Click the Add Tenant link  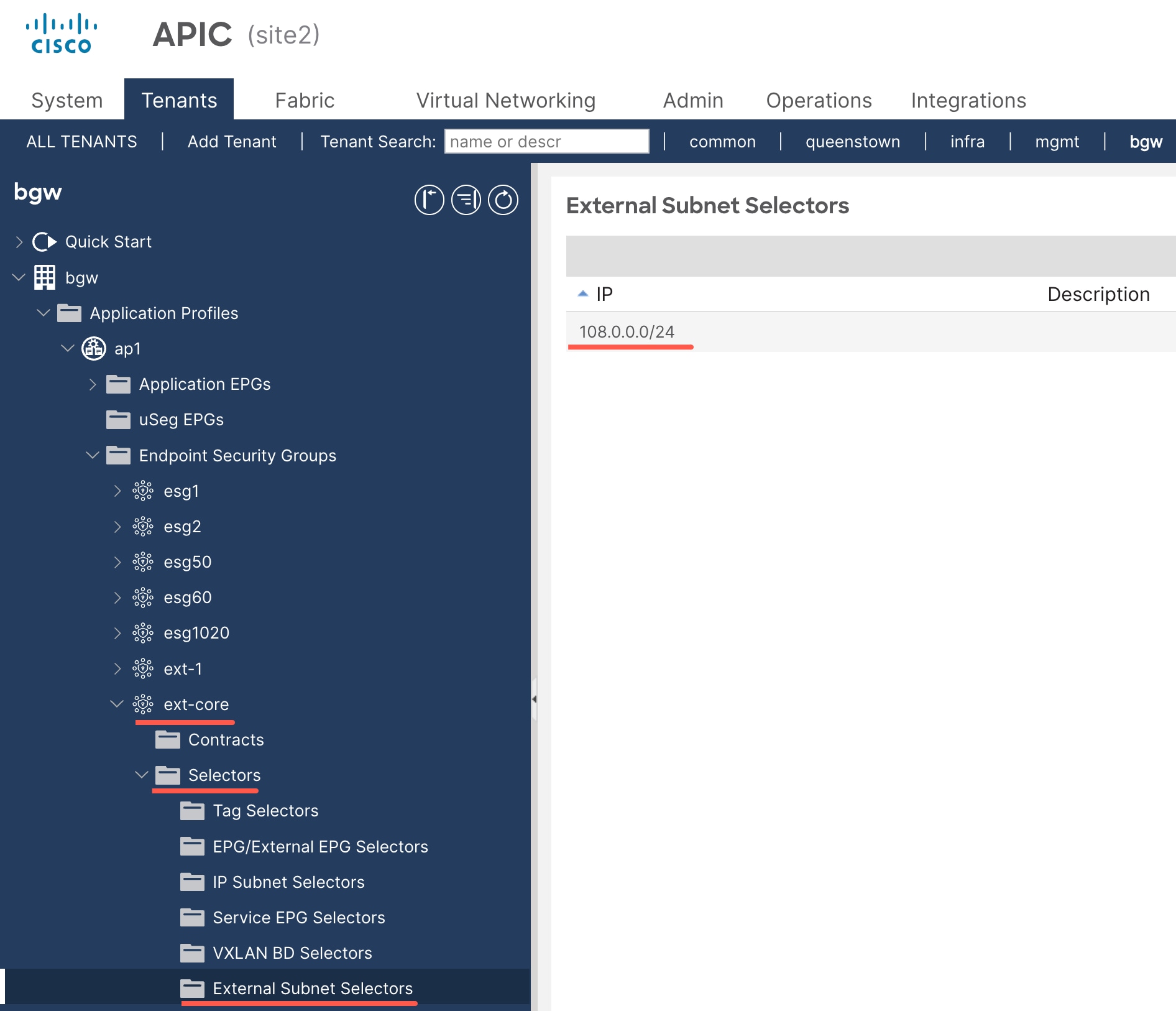point(232,142)
